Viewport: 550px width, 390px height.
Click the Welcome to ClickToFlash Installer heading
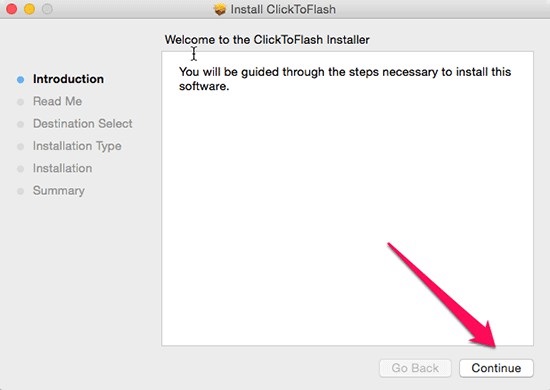click(x=267, y=40)
